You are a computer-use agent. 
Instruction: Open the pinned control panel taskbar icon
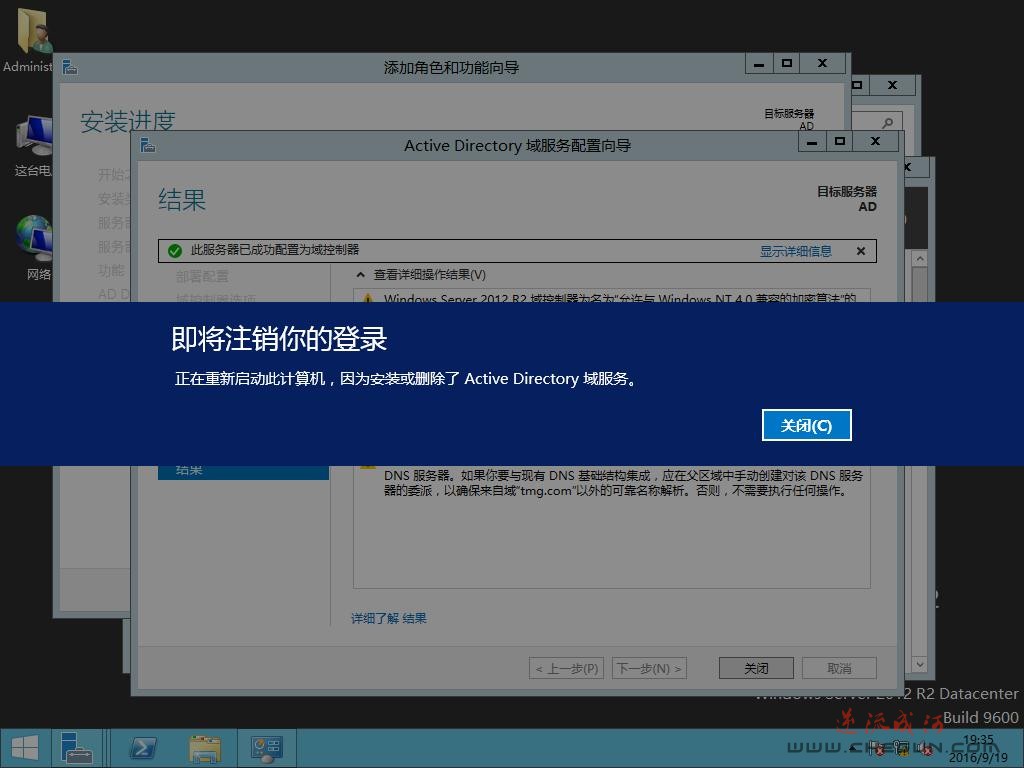[266, 748]
